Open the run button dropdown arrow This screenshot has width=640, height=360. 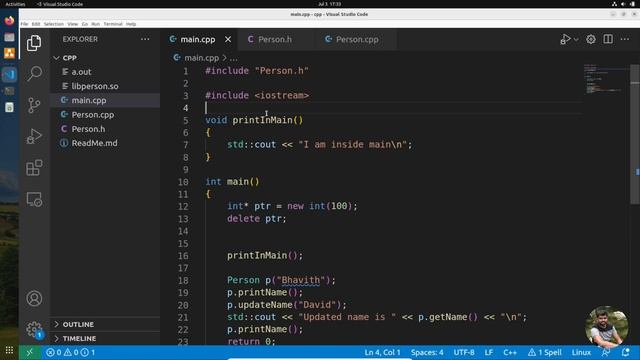click(x=576, y=40)
